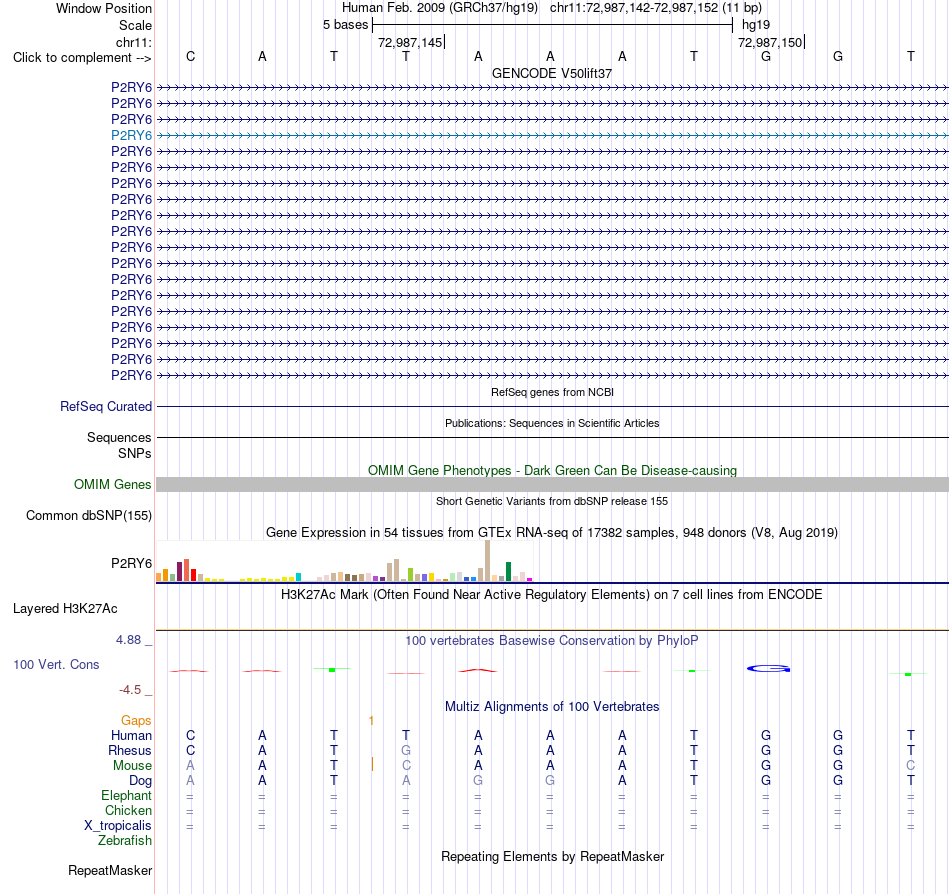
Task: Open RefSeq genes from NCBI track title
Action: [552, 392]
